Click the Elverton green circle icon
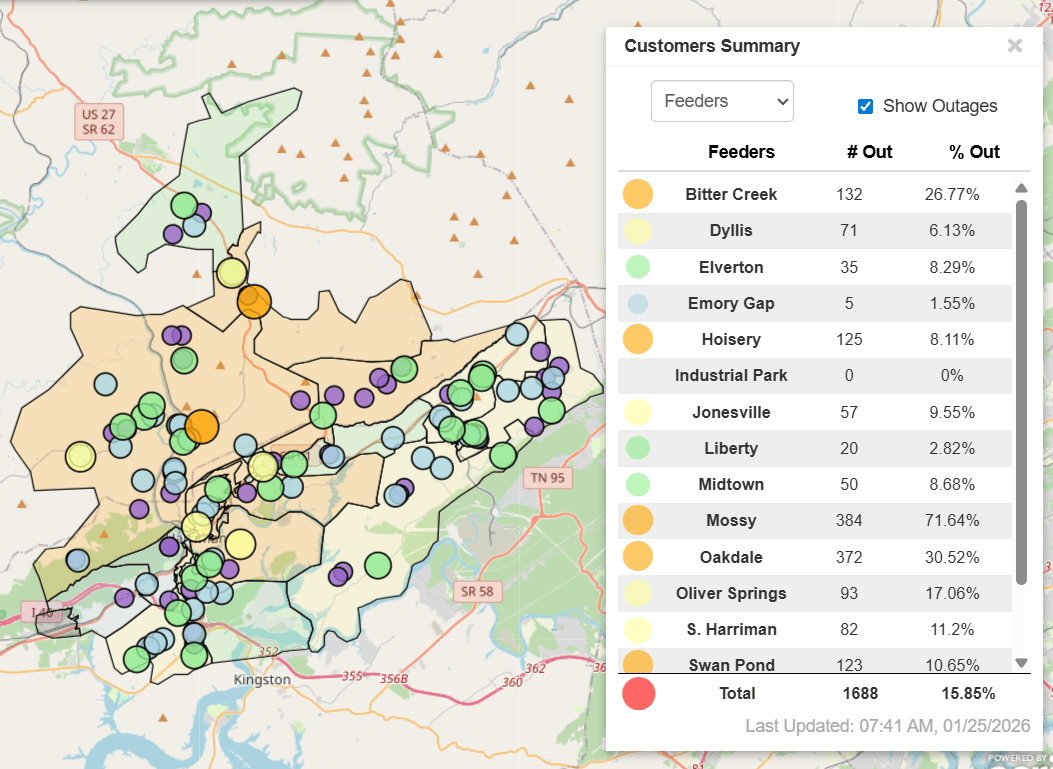This screenshot has width=1053, height=769. click(637, 267)
